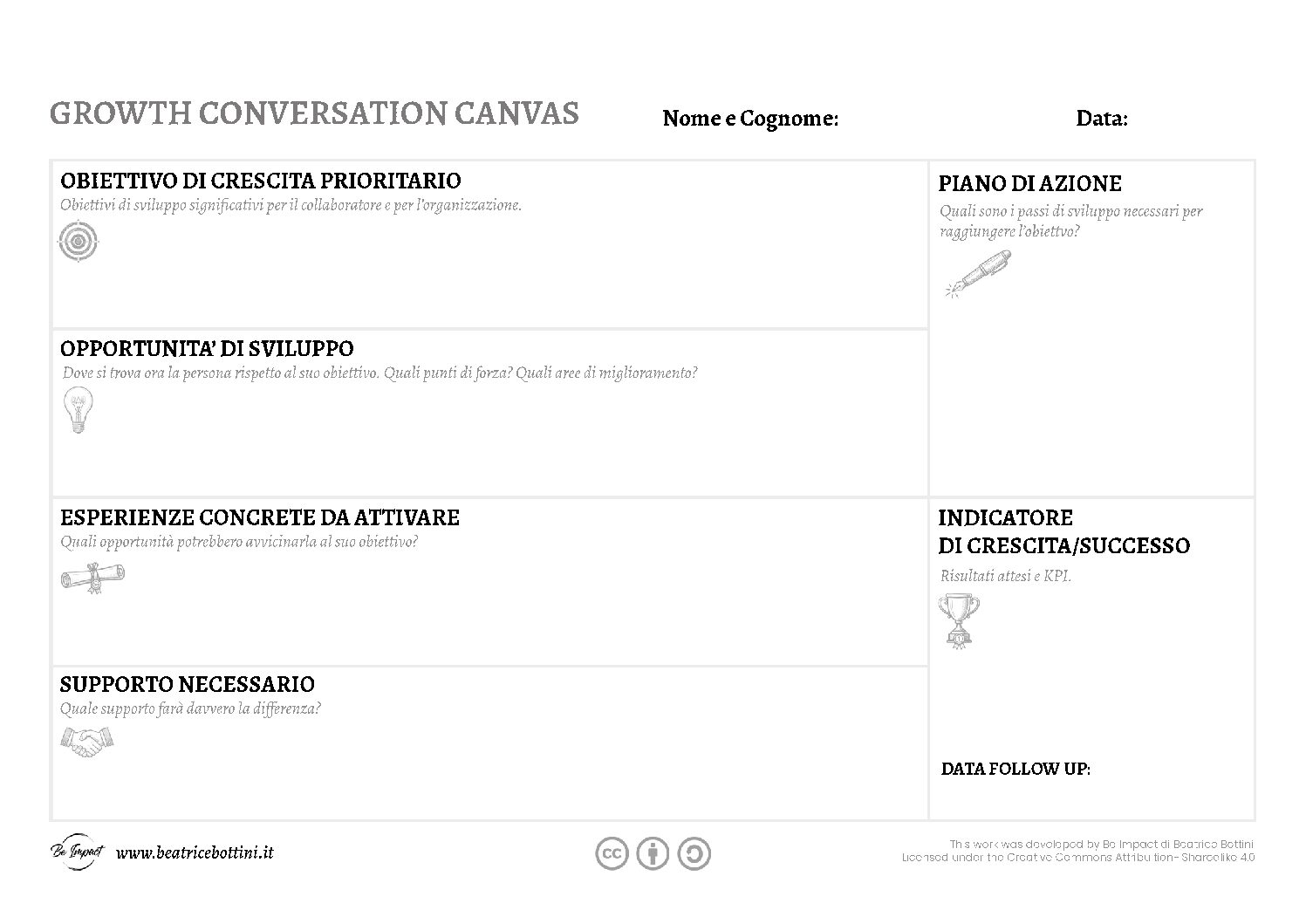Click the rolled diploma scroll icon
Image resolution: width=1306 pixels, height=924 pixels.
93,578
